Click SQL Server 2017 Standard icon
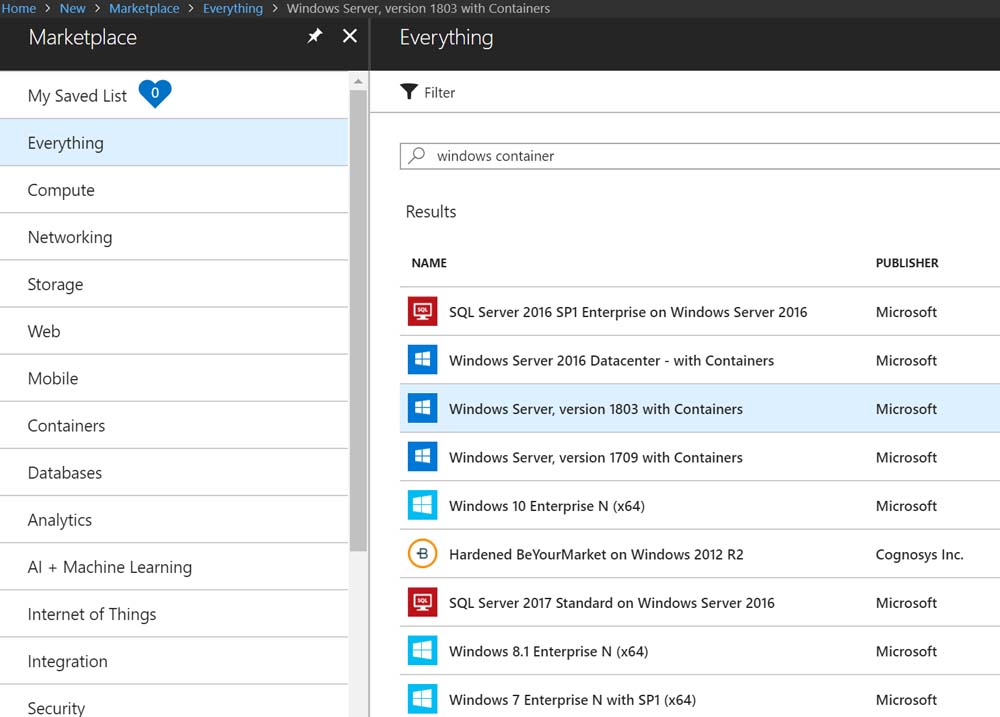Viewport: 1000px width, 717px height. tap(423, 603)
